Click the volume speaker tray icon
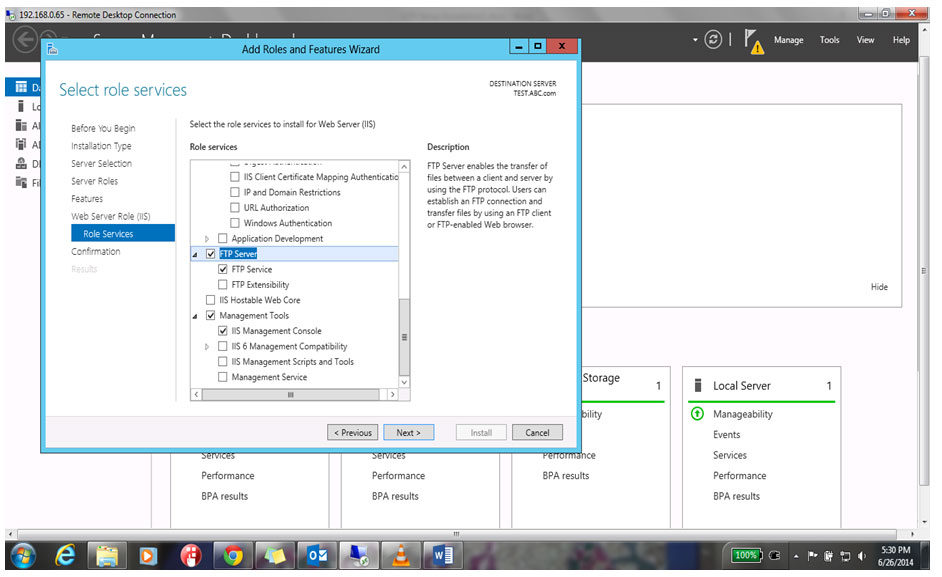The width and height of the screenshot is (942, 577). [862, 556]
